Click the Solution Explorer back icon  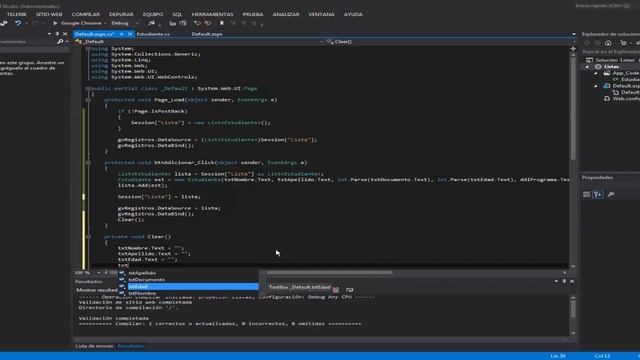[x=587, y=43]
